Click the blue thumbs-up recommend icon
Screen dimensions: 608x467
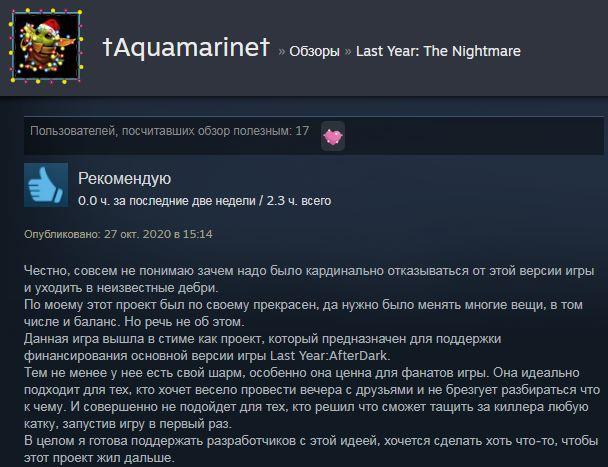(x=46, y=185)
